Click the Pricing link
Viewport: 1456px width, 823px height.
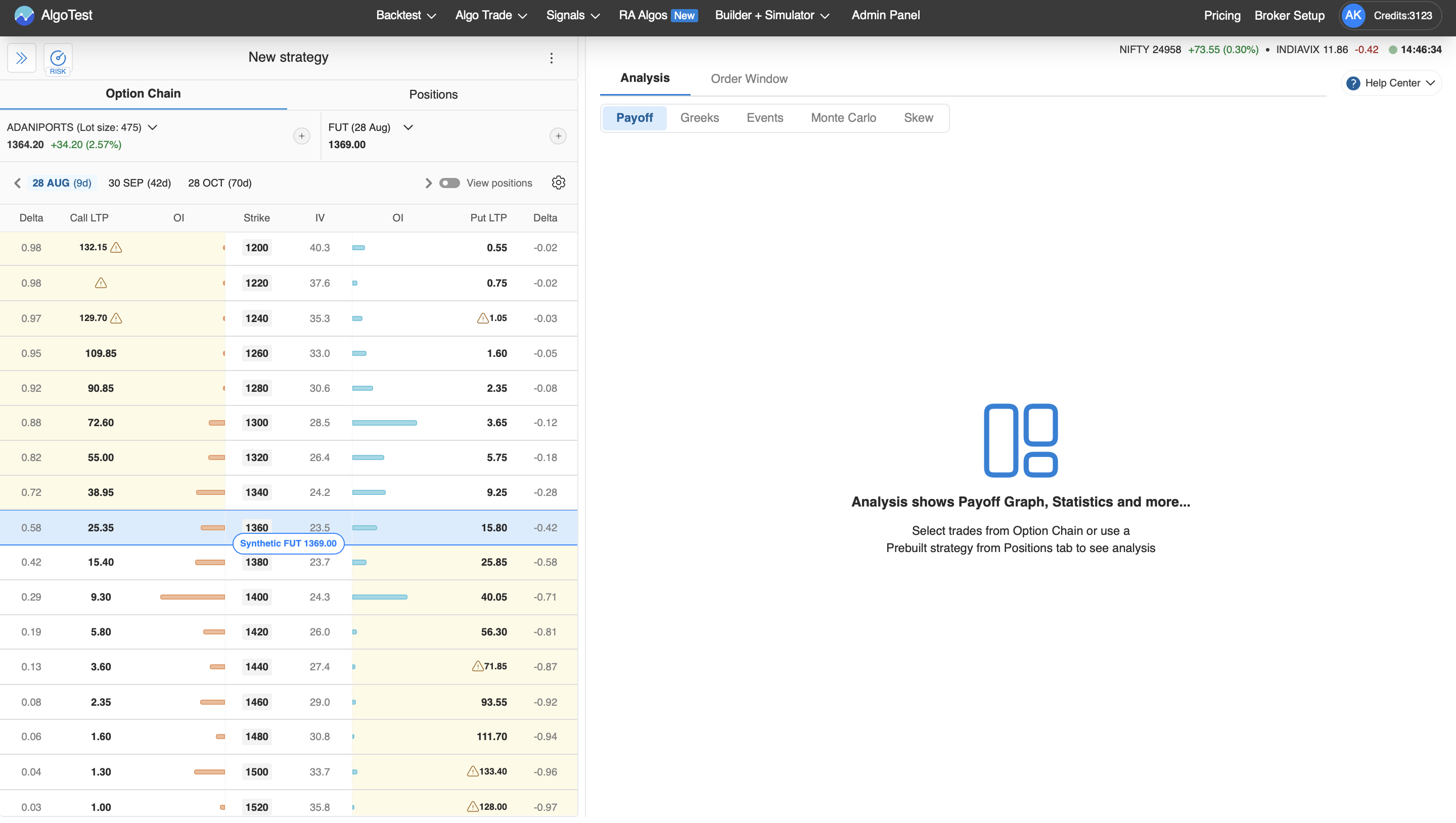(1221, 15)
